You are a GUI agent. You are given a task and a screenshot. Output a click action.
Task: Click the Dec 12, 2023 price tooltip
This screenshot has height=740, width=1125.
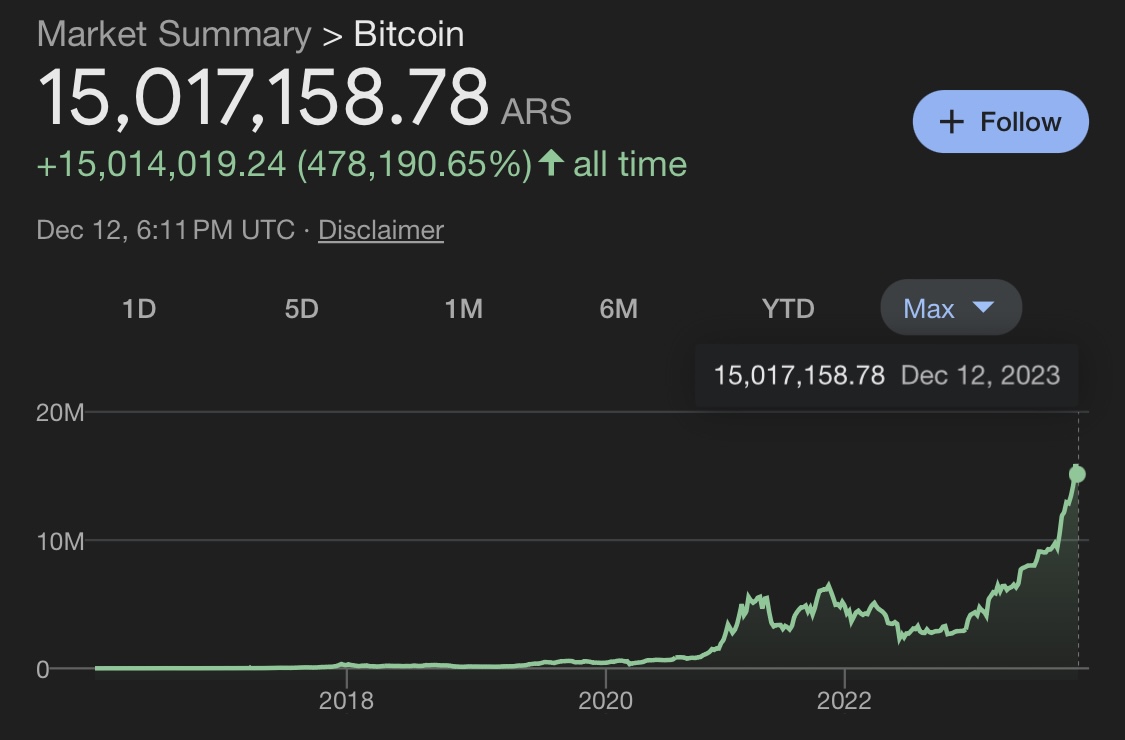(x=886, y=376)
